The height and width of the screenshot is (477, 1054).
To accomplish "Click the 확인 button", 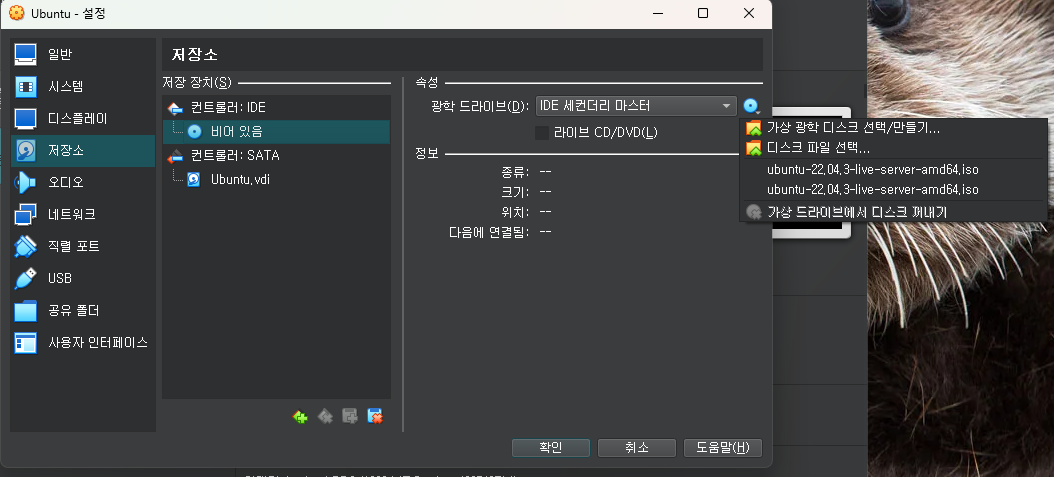I will click(x=551, y=447).
